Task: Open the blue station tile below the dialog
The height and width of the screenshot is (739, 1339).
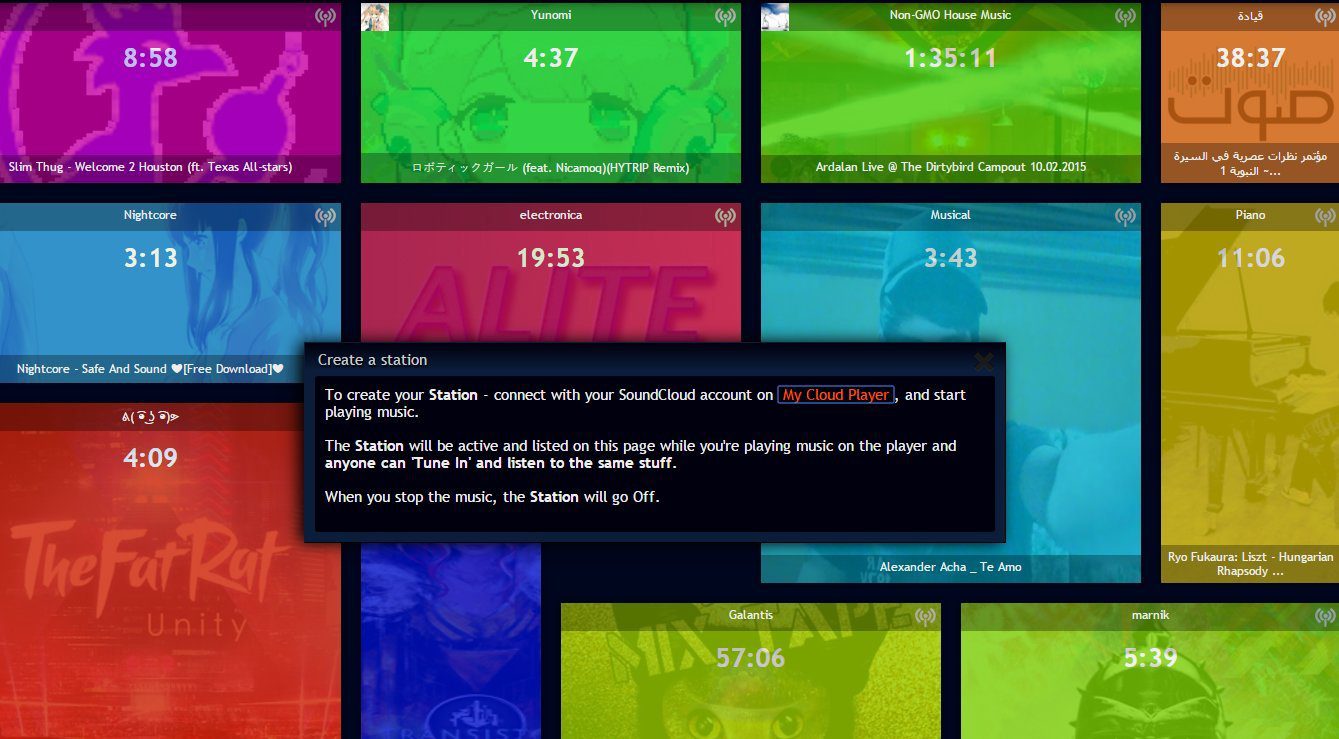Action: (x=450, y=640)
